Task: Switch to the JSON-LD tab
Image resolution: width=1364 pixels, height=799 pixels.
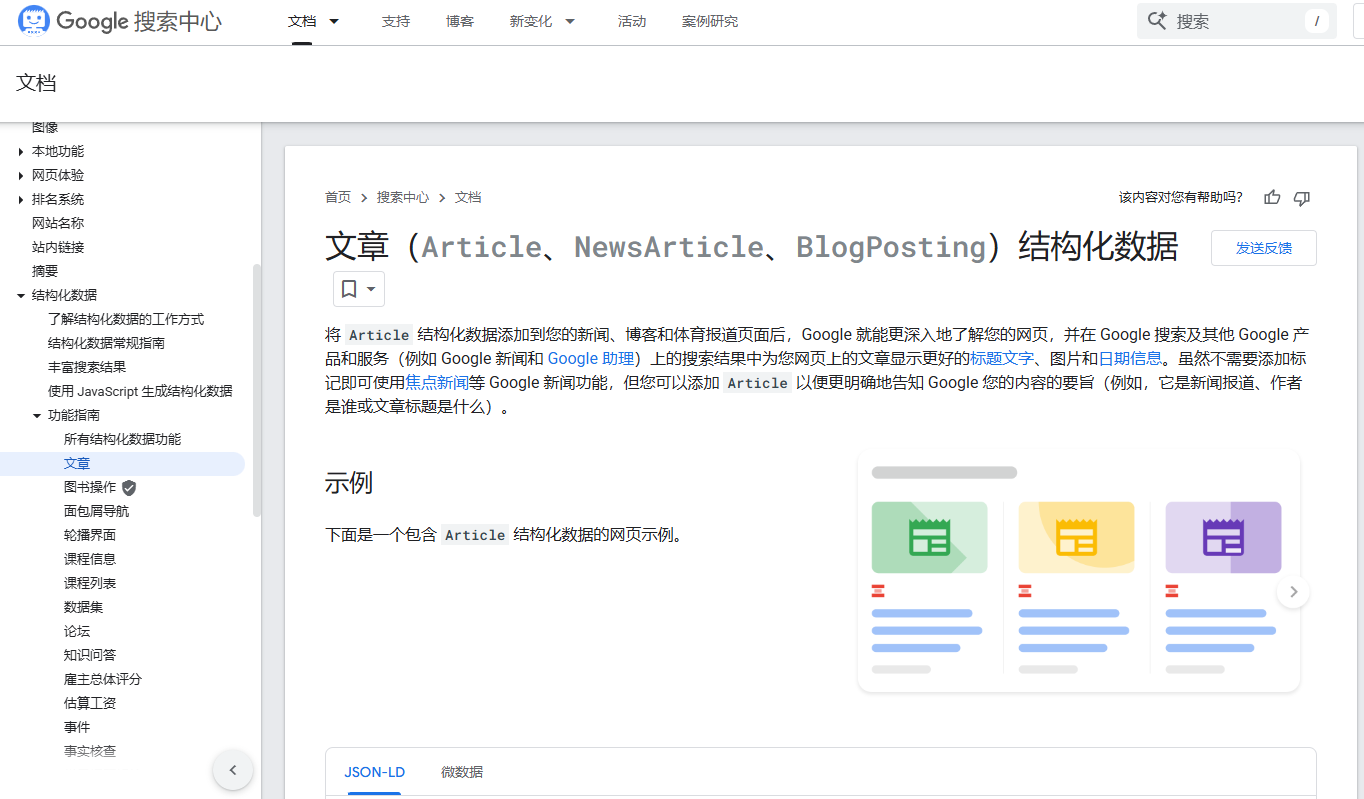Action: point(375,772)
